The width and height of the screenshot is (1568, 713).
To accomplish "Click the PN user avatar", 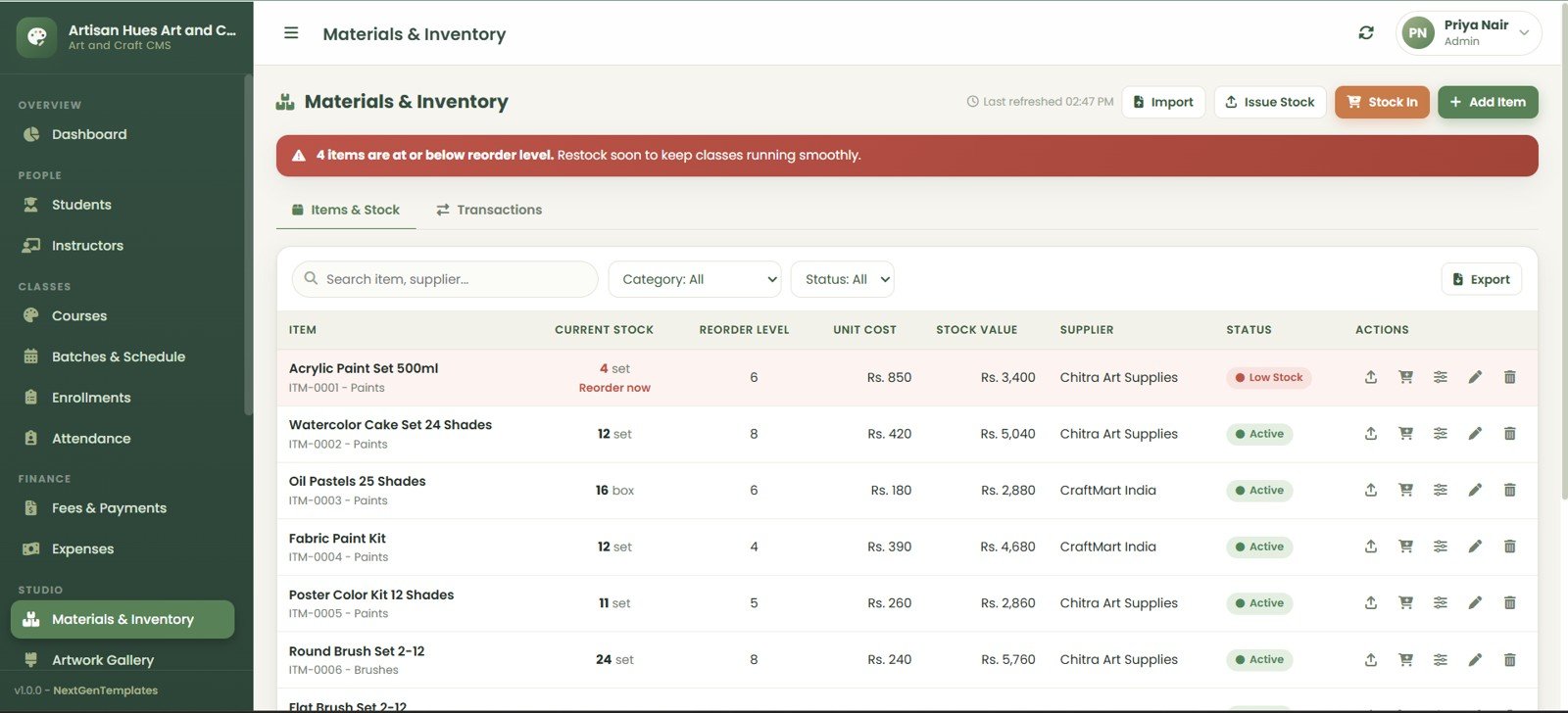I will (x=1417, y=33).
